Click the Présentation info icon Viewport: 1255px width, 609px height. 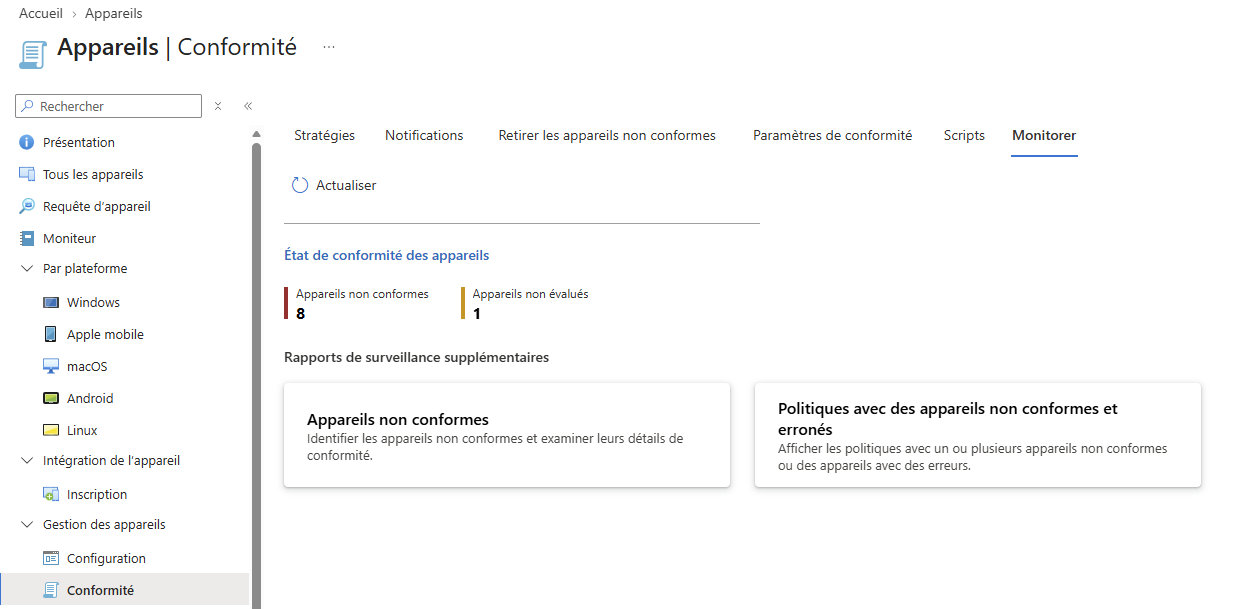(27, 142)
